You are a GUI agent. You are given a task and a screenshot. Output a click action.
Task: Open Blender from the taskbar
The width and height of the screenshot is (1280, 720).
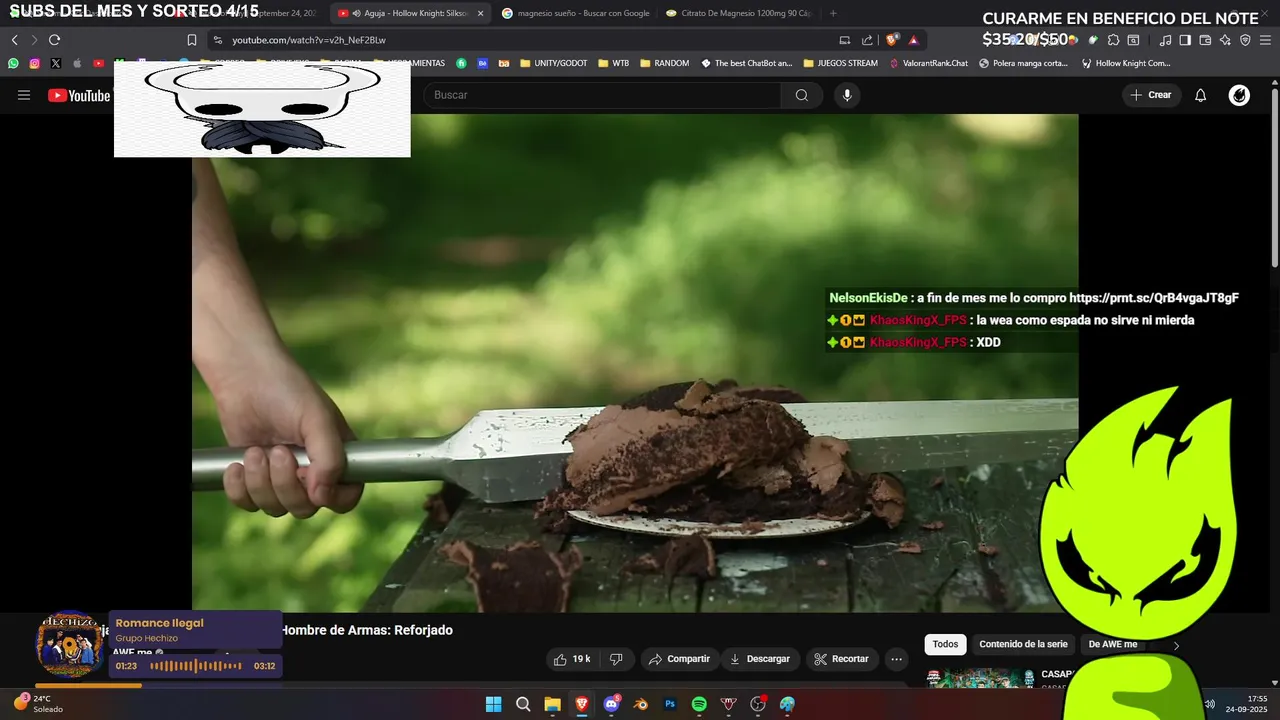[x=641, y=704]
